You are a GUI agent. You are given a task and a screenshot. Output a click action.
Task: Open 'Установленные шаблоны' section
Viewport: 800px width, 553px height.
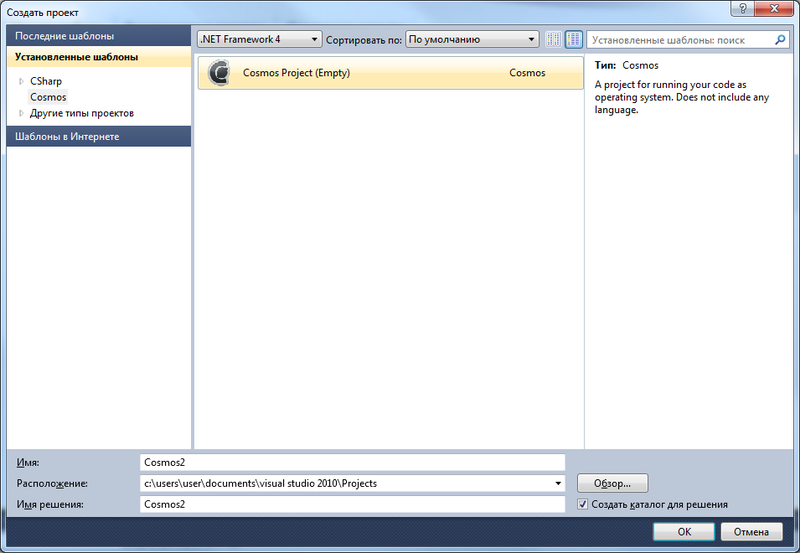[99, 57]
